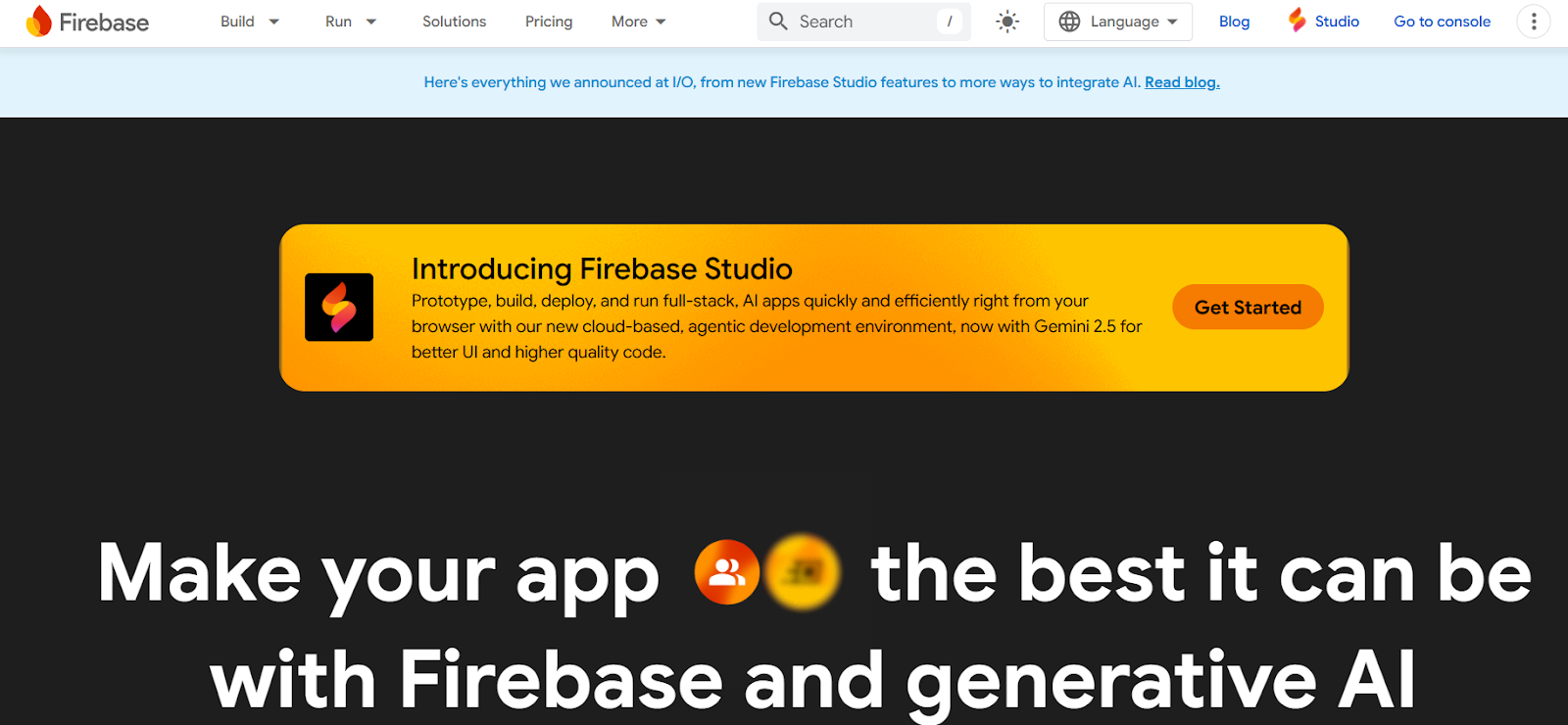Expand the Build dropdown menu
Screen dimensions: 1568x725
(250, 21)
